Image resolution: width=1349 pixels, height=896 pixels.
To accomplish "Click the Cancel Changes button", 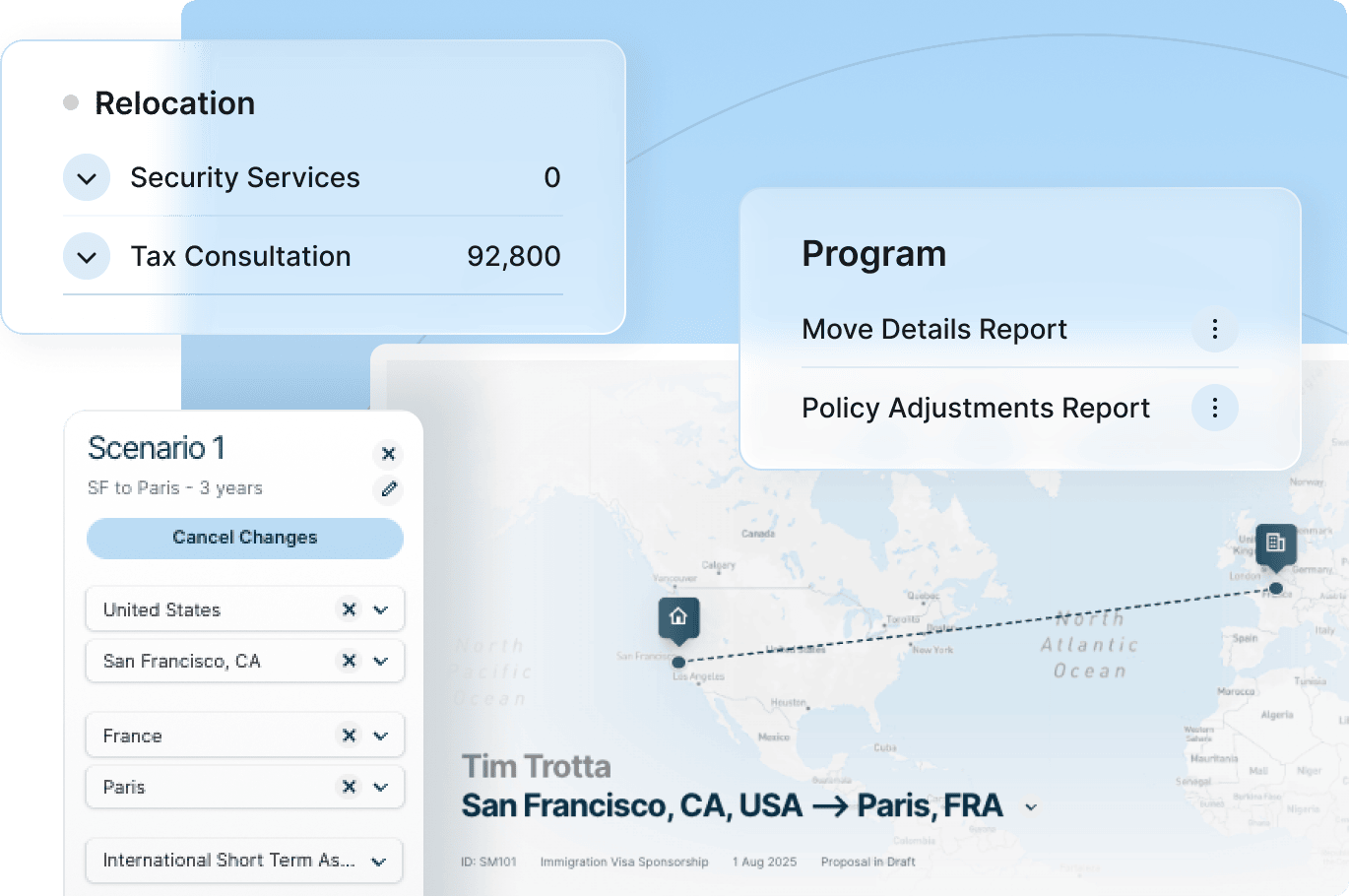I will pyautogui.click(x=245, y=538).
